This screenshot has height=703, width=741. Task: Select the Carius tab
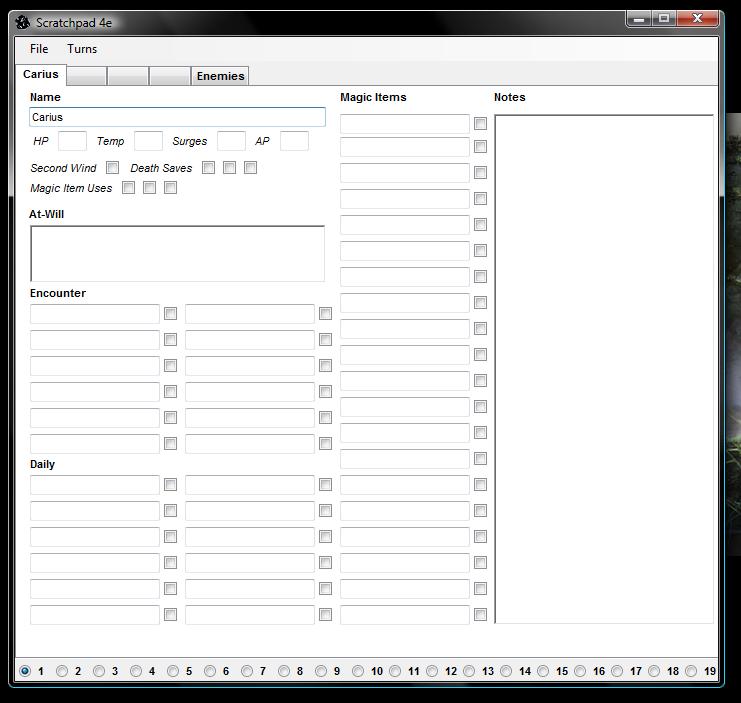[41, 75]
